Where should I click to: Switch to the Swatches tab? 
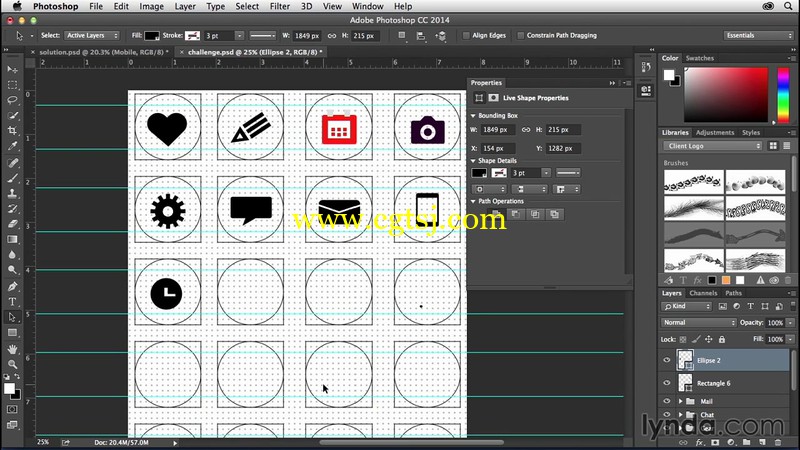coord(699,58)
